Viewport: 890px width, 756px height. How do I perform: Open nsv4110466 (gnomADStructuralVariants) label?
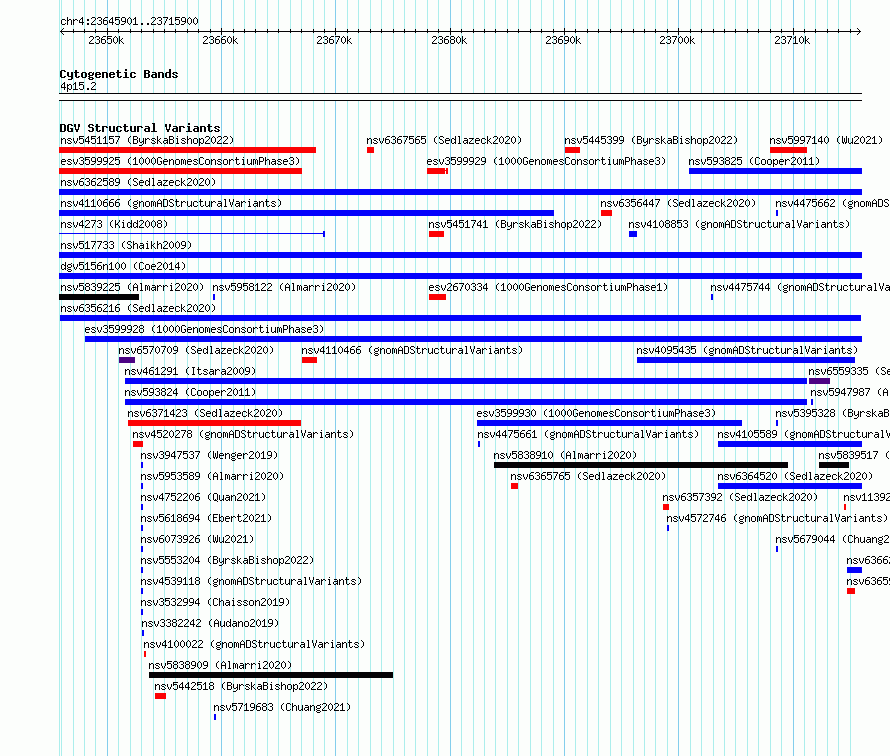(x=412, y=350)
